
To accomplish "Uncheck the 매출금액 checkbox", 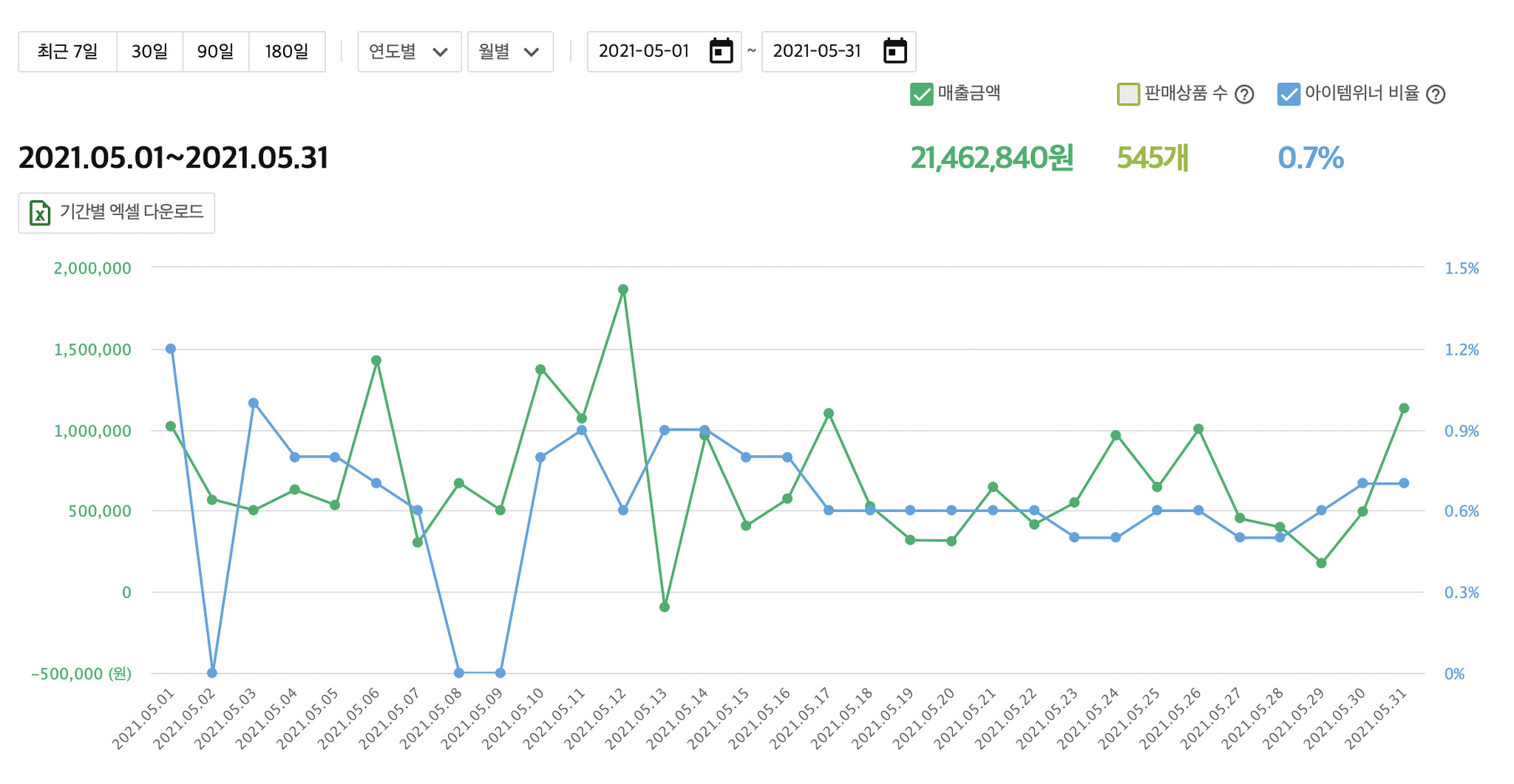I will (921, 95).
